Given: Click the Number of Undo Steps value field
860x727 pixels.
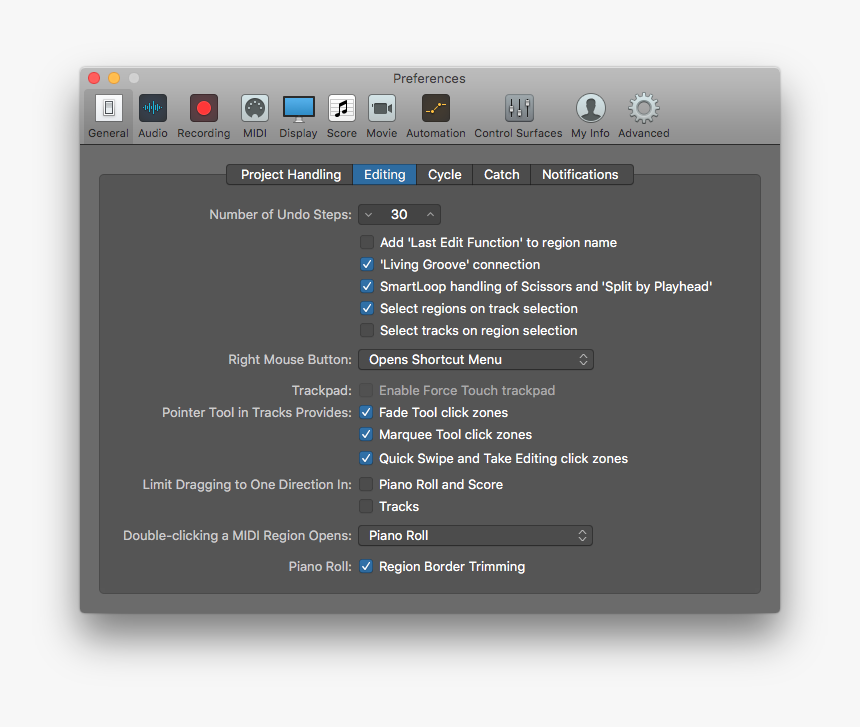Looking at the screenshot, I should point(399,214).
